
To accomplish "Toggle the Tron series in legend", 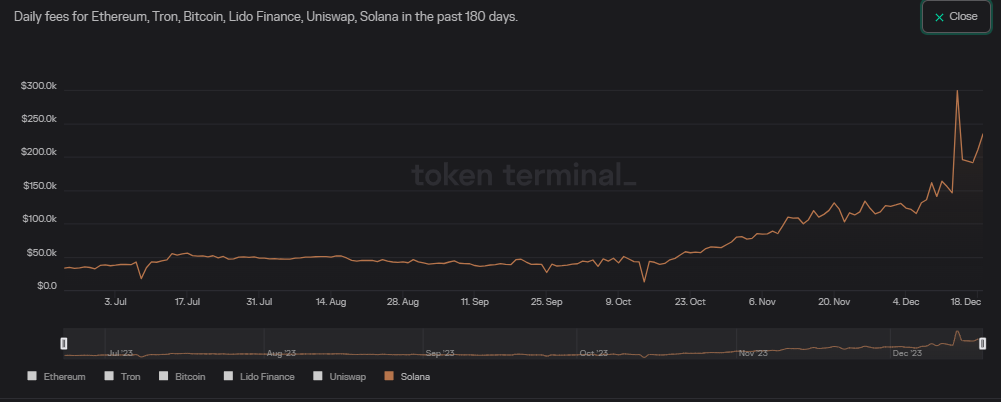I will click(122, 376).
